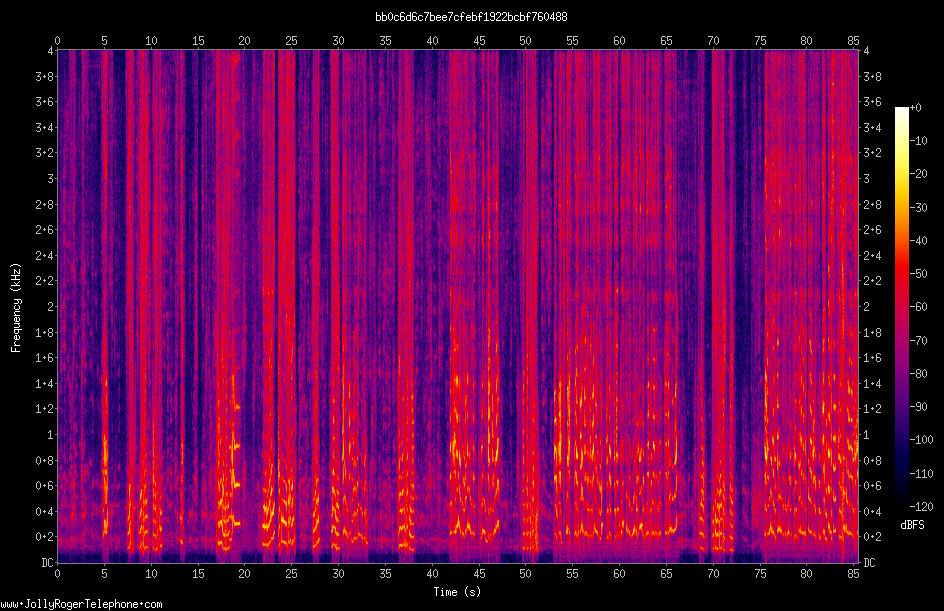The width and height of the screenshot is (944, 611).
Task: Click the "dBFS" label under the color scale
Action: [x=912, y=525]
